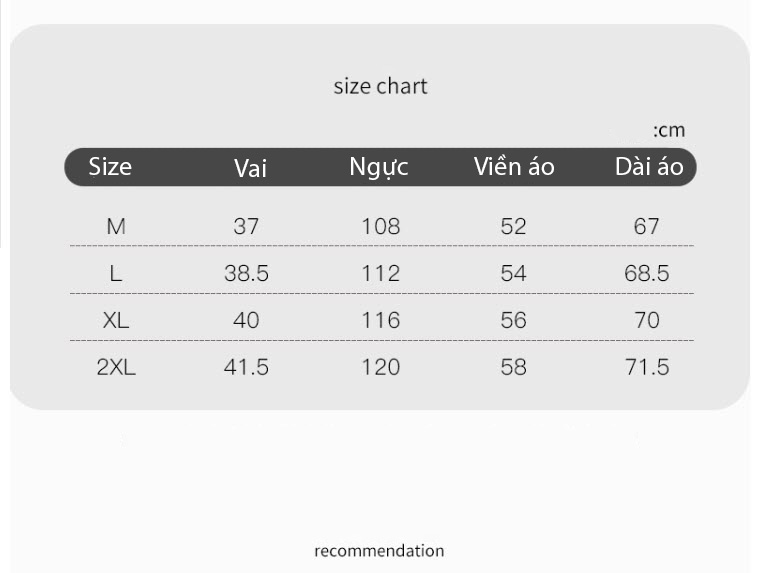Select the 71.5 length value

(647, 367)
